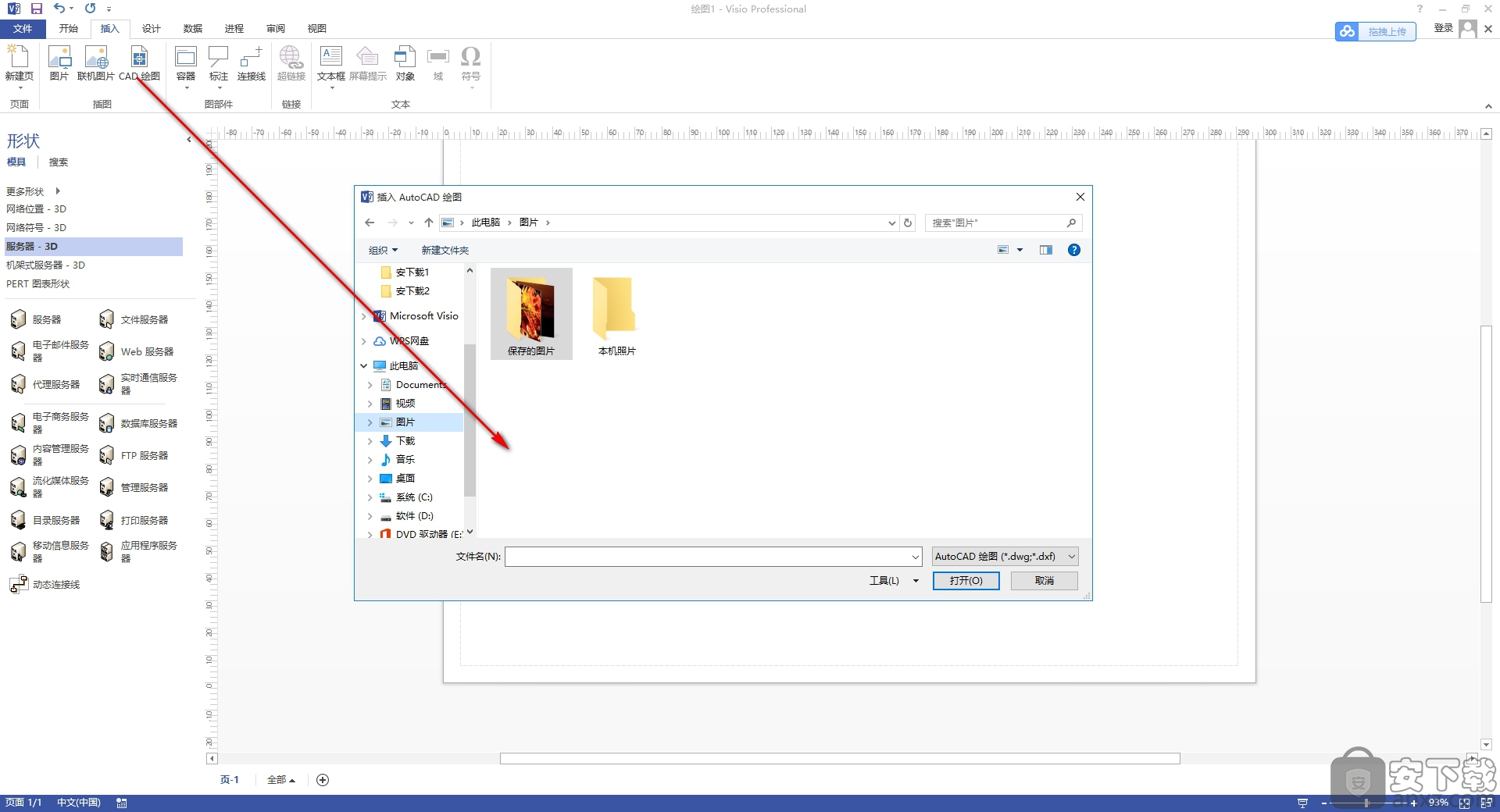Select the 本机照片 folder thumbnail
The height and width of the screenshot is (812, 1500).
click(x=617, y=314)
